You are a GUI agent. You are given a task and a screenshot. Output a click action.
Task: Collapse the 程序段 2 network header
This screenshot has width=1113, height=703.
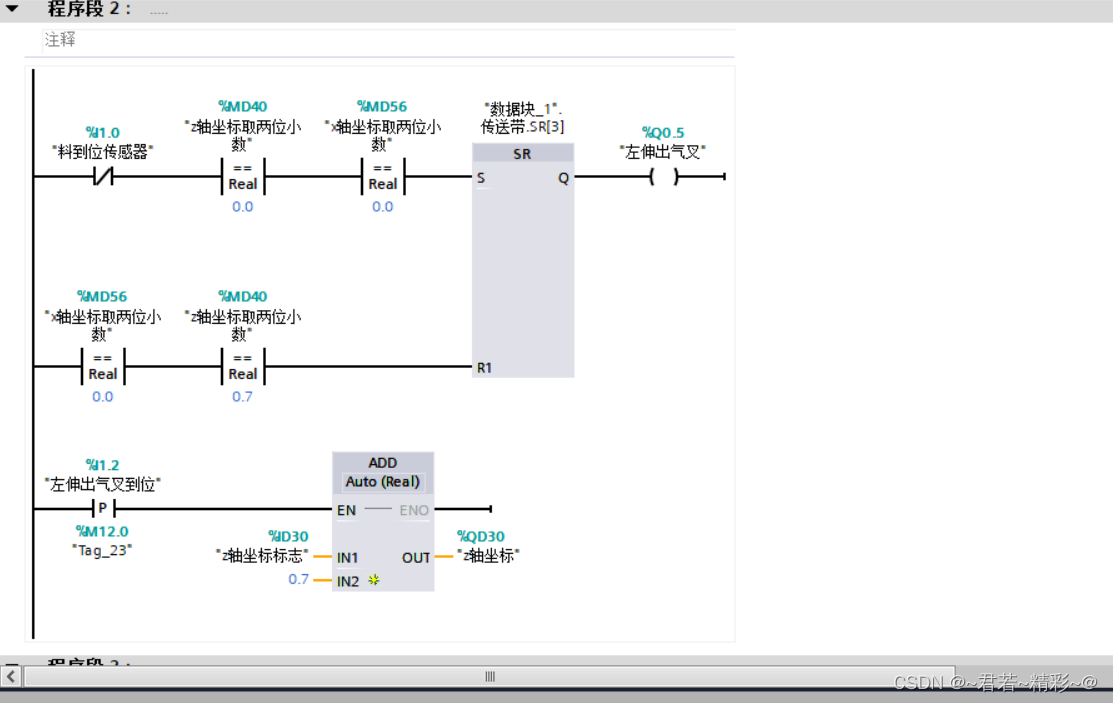(12, 9)
